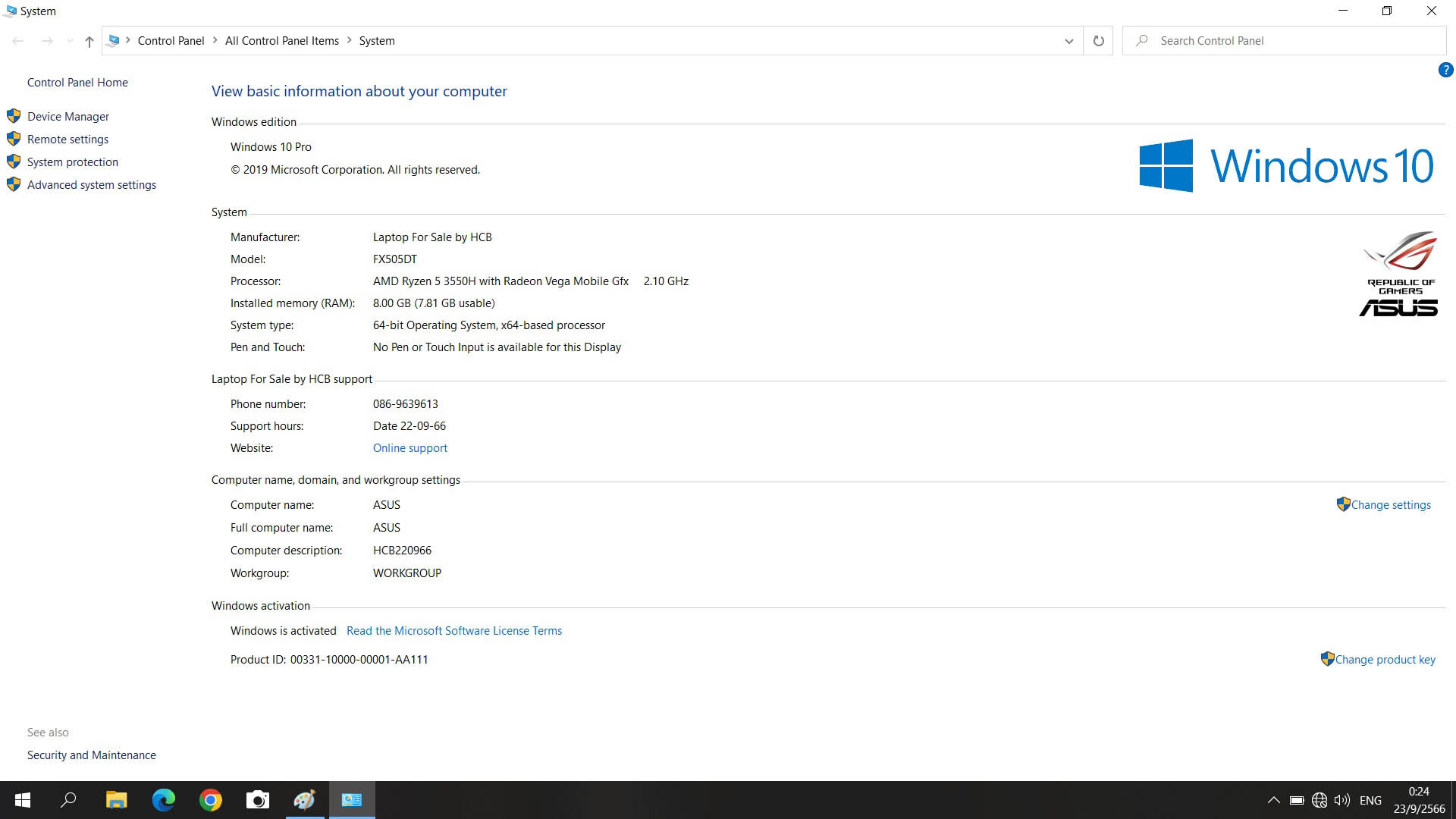Click the Back navigation arrow
This screenshot has width=1456, height=819.
[x=18, y=41]
